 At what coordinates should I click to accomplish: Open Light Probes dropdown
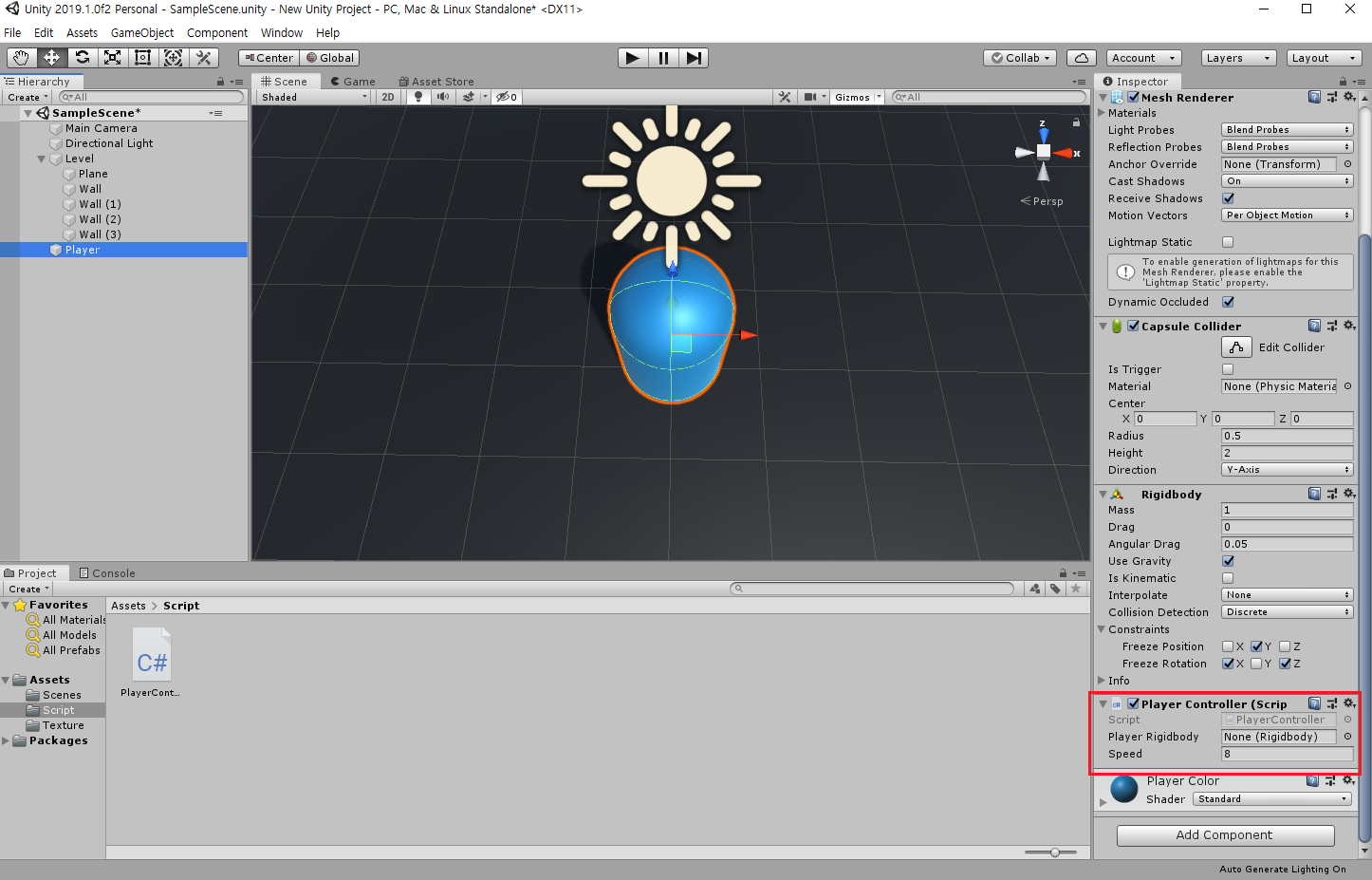[x=1287, y=130]
